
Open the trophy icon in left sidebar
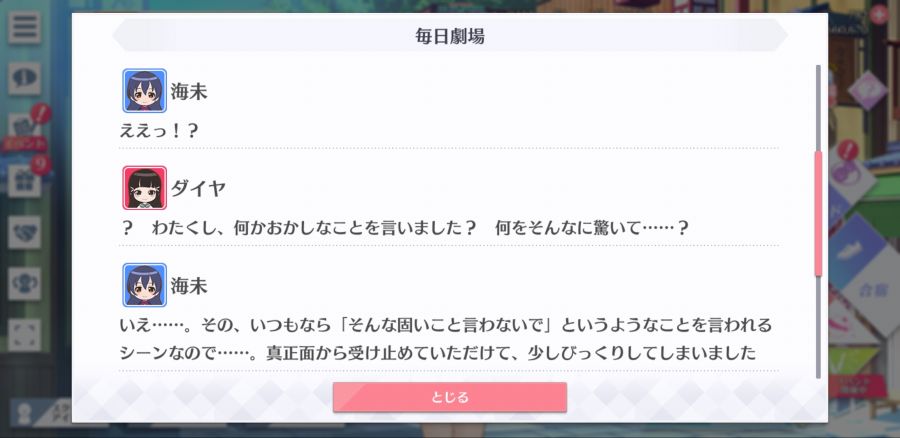tap(24, 284)
